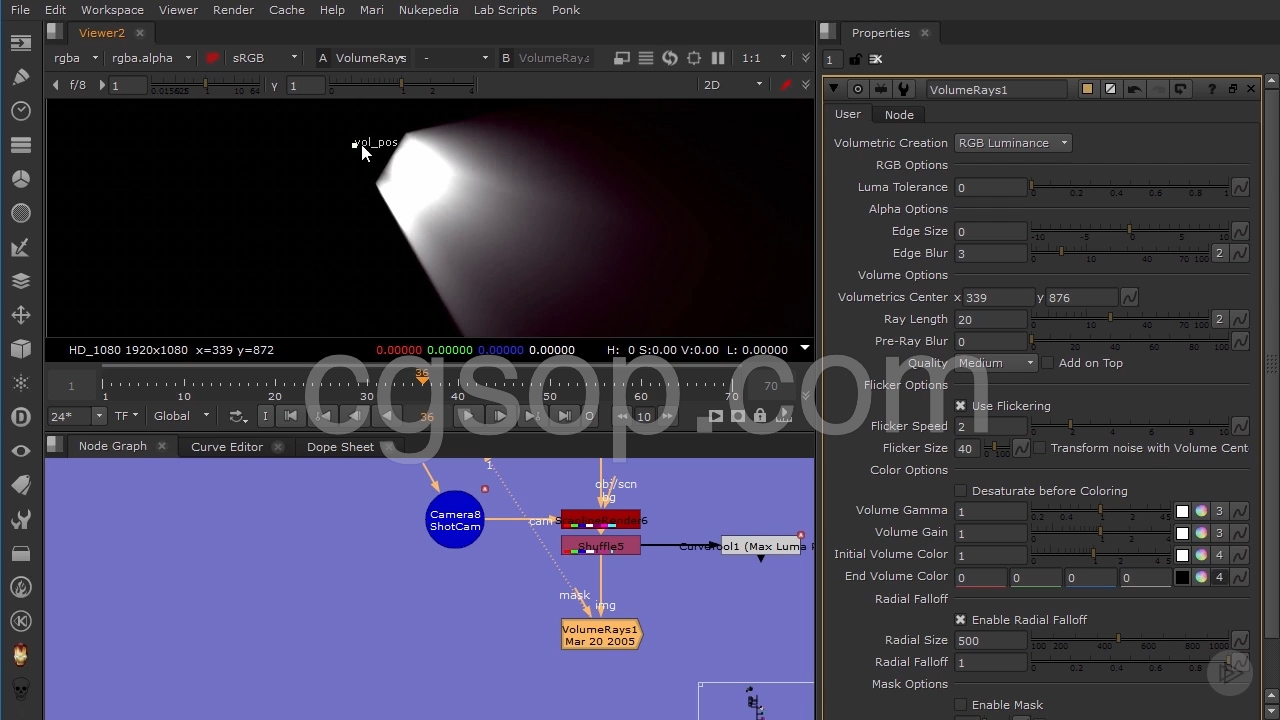Open the Transform tools with move-arrows icon
Screen dimensions: 1280x720
[21, 315]
